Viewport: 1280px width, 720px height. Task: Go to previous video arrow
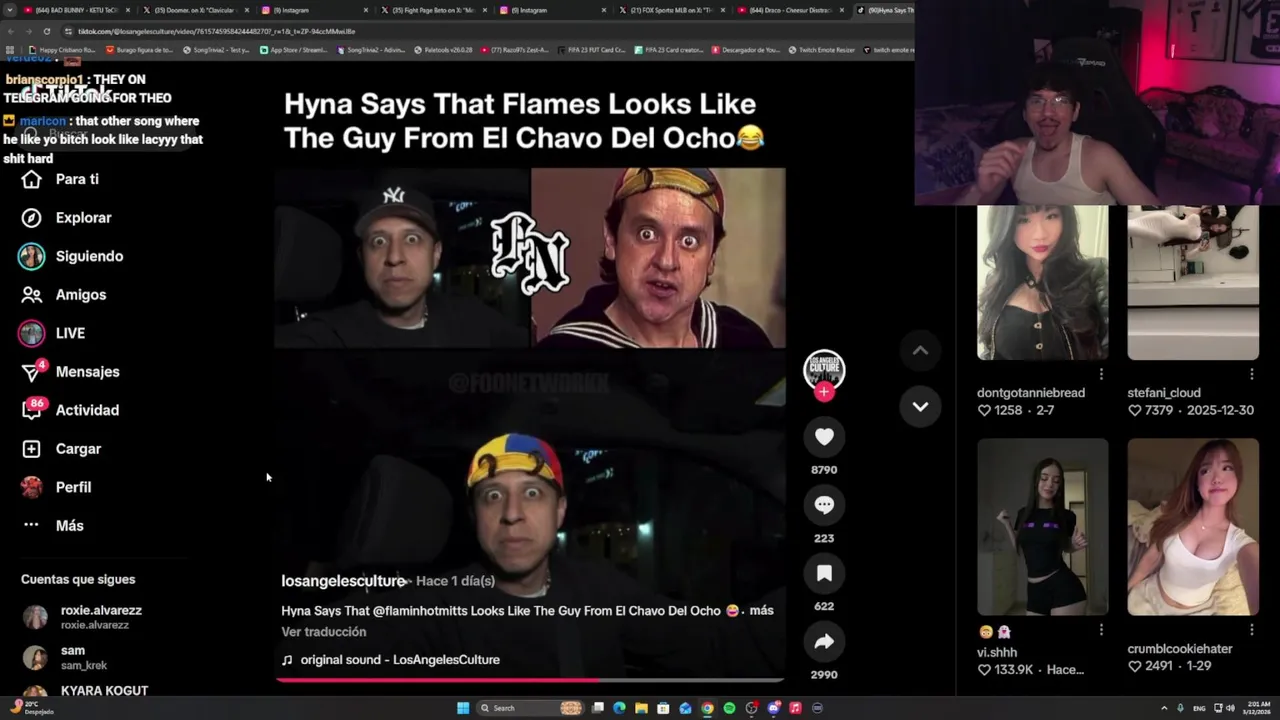click(x=920, y=350)
